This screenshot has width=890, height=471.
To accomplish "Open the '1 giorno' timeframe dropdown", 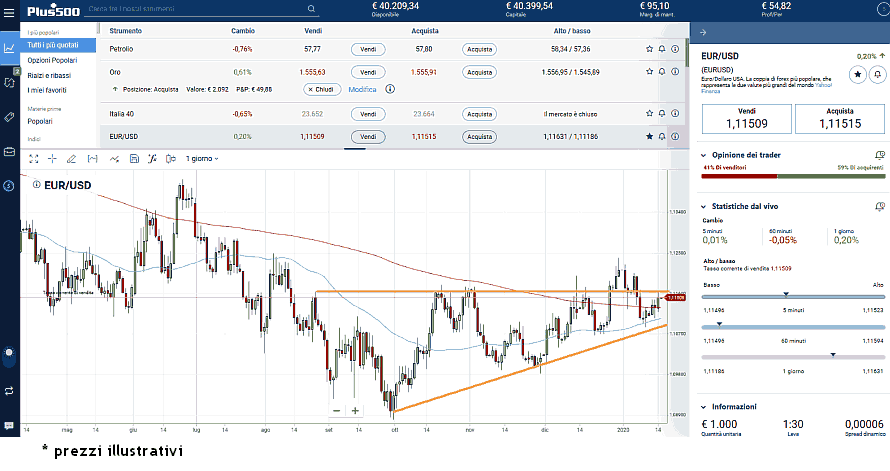I will [x=202, y=158].
